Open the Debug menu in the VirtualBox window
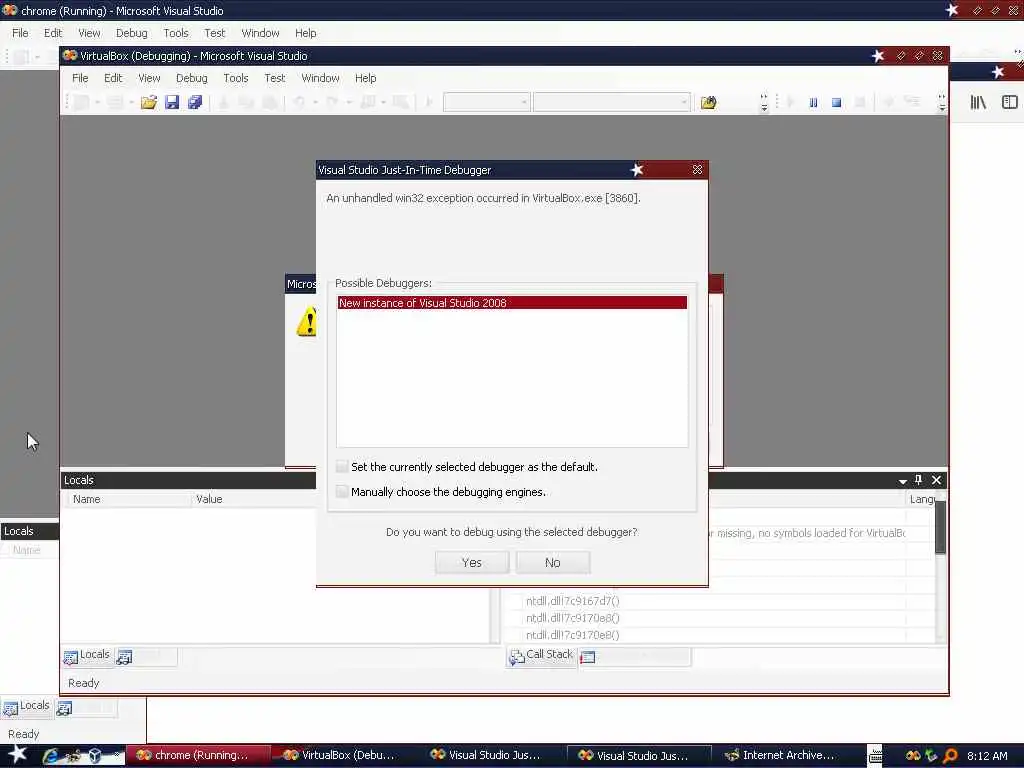This screenshot has width=1024, height=768. 191,78
